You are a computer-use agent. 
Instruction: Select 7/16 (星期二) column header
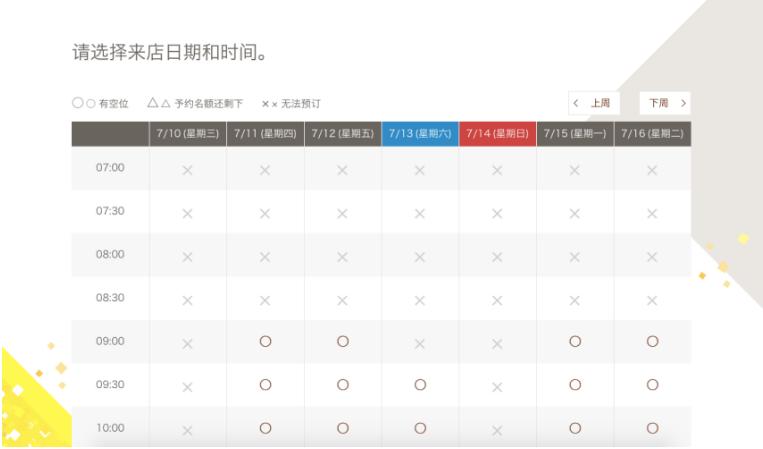tap(653, 134)
